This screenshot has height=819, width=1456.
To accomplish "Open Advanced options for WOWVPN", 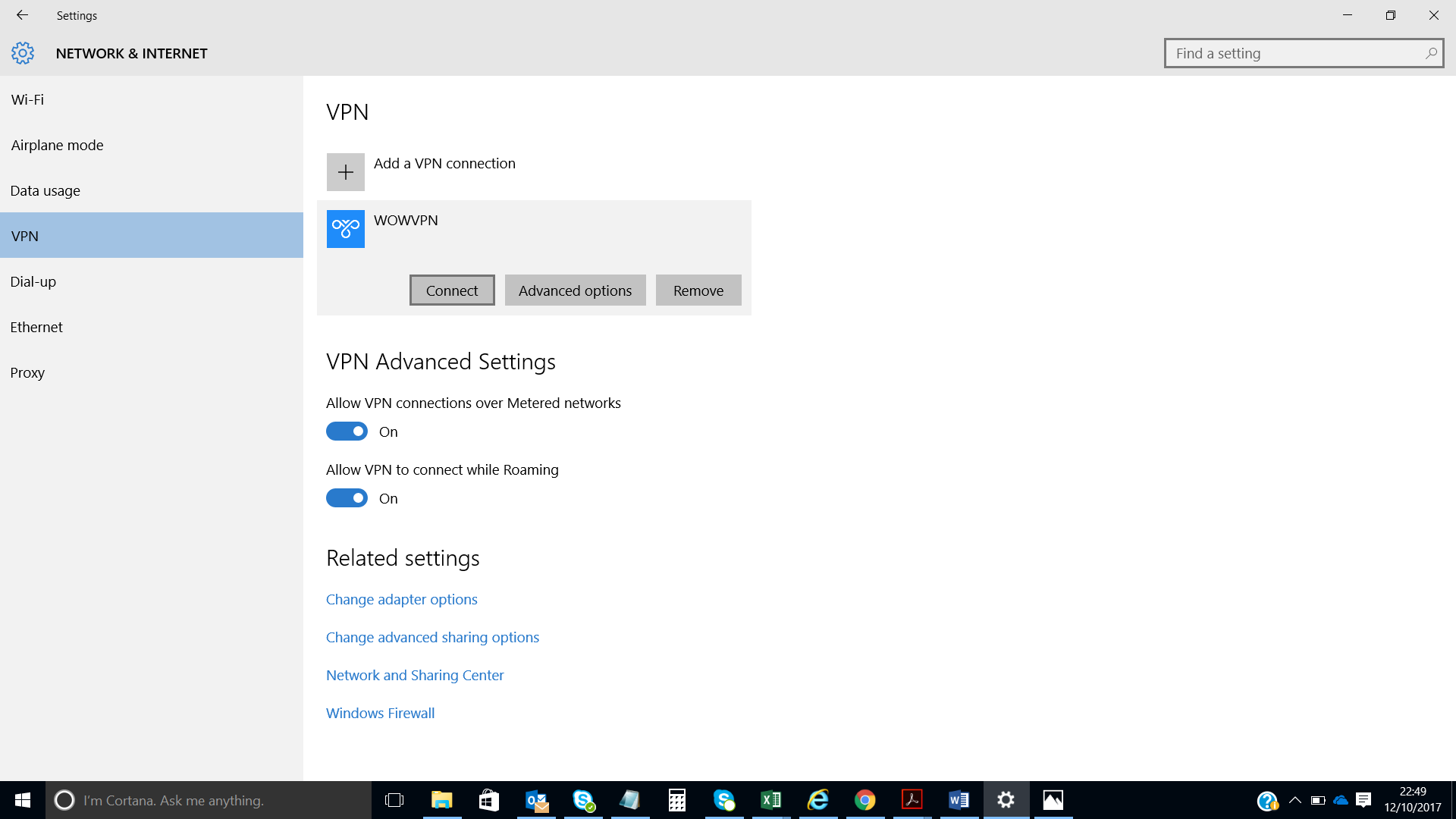I will coord(575,290).
